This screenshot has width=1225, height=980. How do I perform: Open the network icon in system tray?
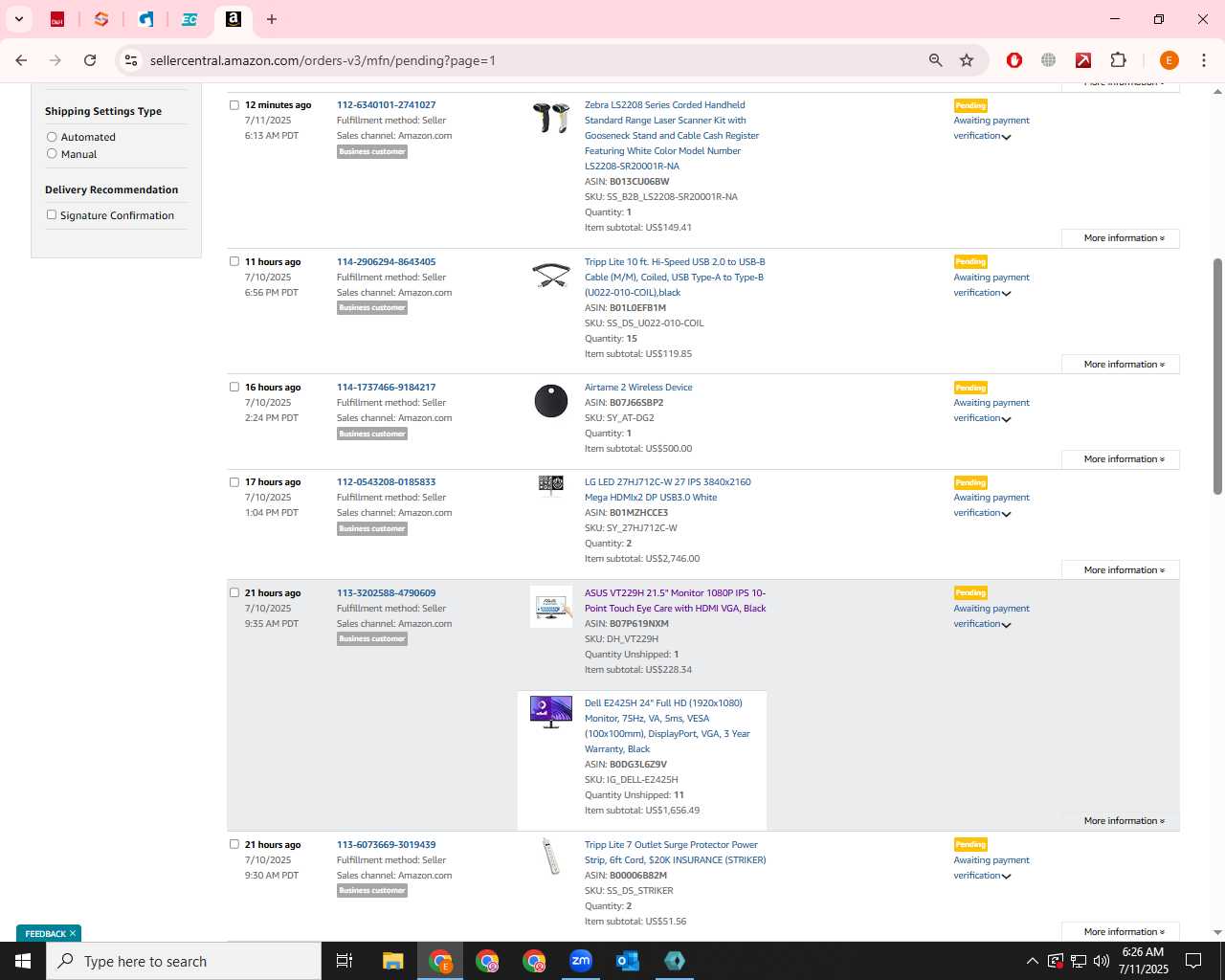[1078, 961]
